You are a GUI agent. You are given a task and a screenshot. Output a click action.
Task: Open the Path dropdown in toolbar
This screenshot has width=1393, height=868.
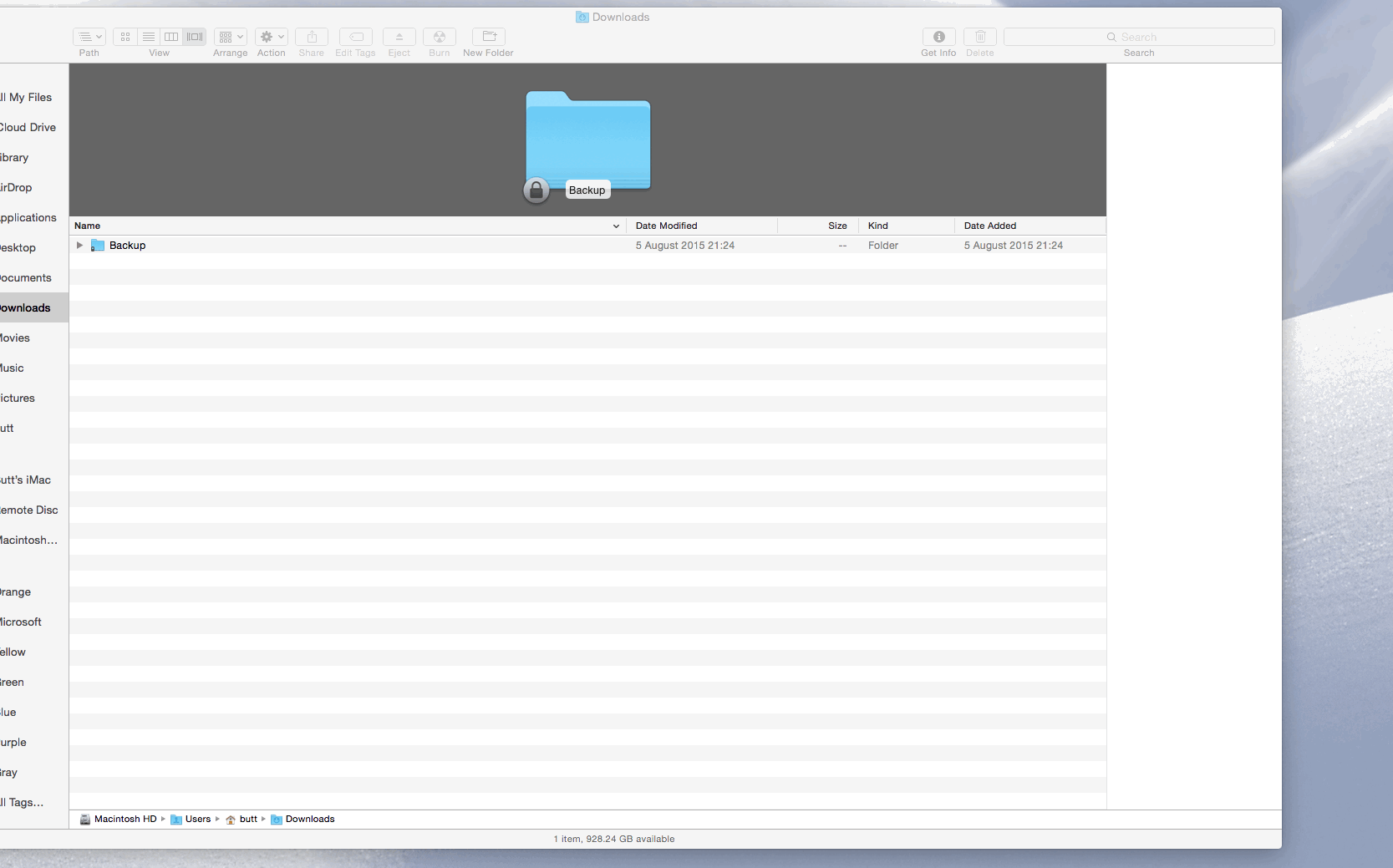point(89,37)
